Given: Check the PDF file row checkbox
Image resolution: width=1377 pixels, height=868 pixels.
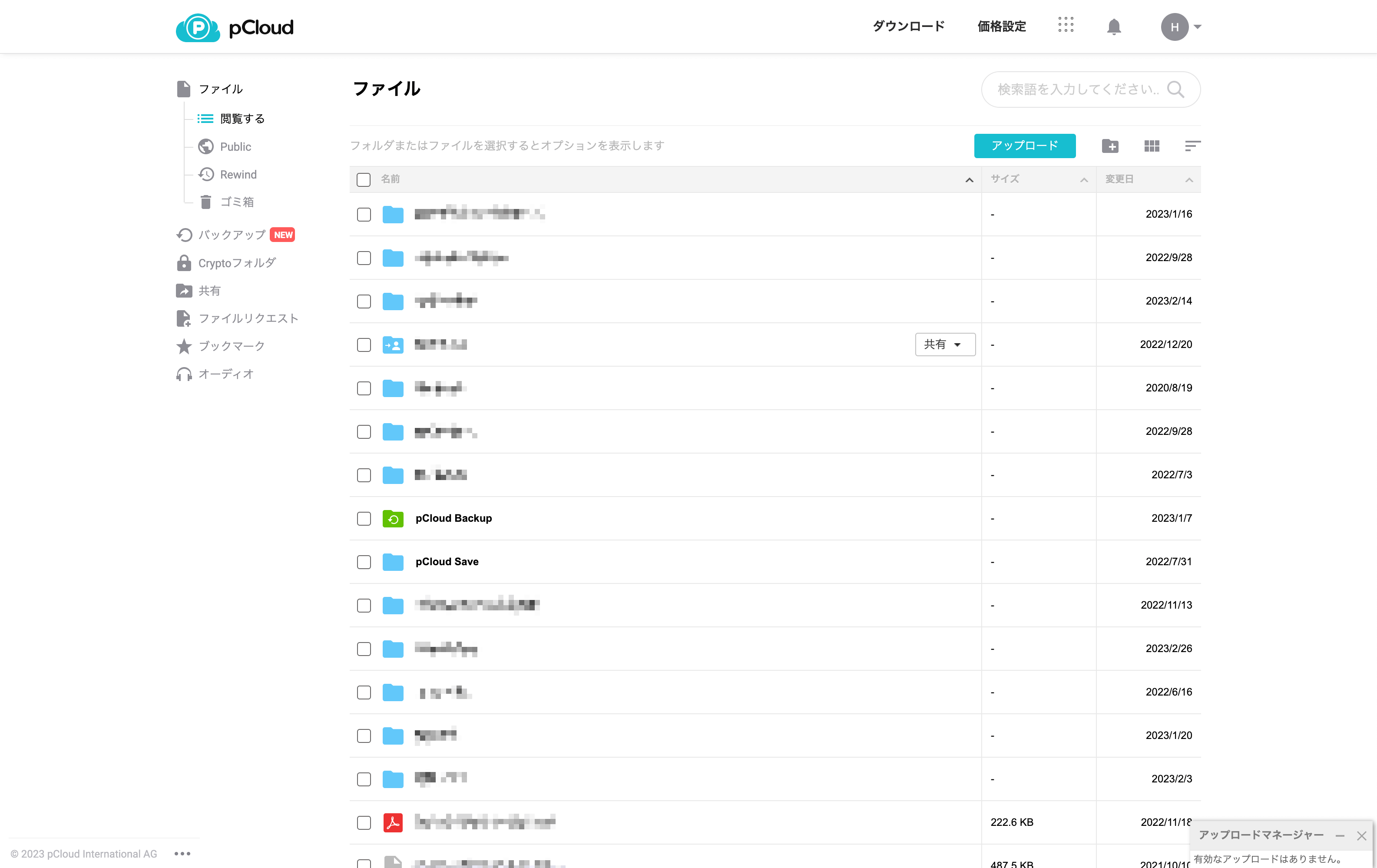Looking at the screenshot, I should [x=364, y=823].
